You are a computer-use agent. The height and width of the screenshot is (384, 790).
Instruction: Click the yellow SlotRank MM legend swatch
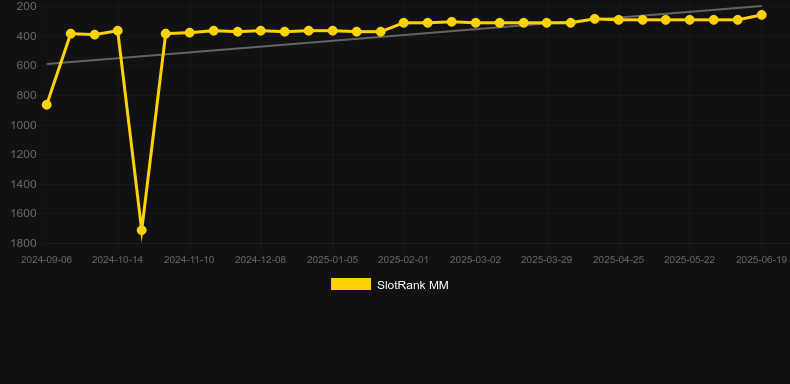(351, 284)
